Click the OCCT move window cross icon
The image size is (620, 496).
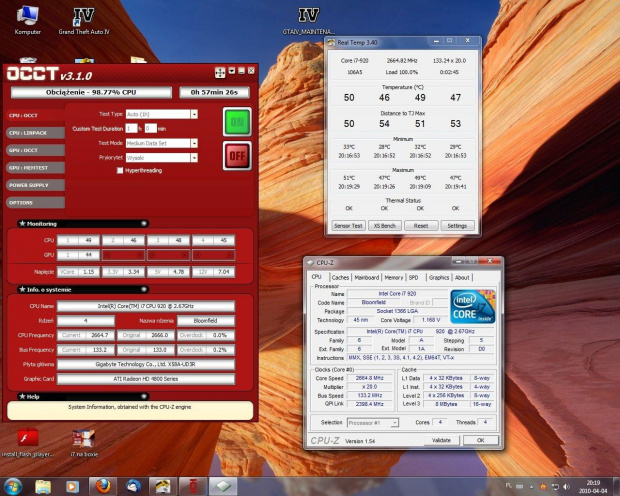(x=220, y=72)
